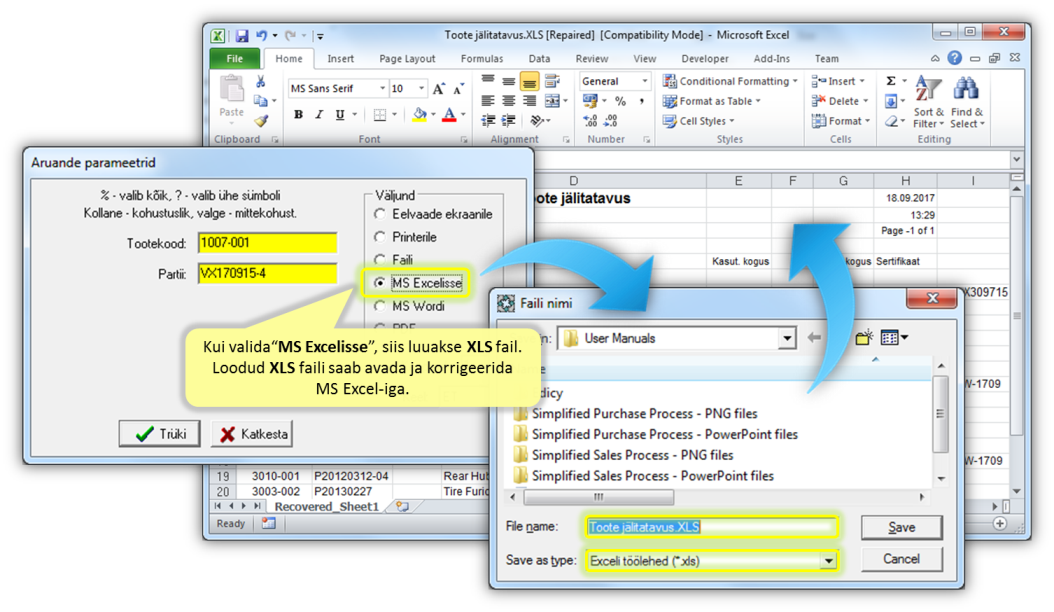Click the Delete cells button in Cells group
1054x612 pixels.
coord(840,101)
